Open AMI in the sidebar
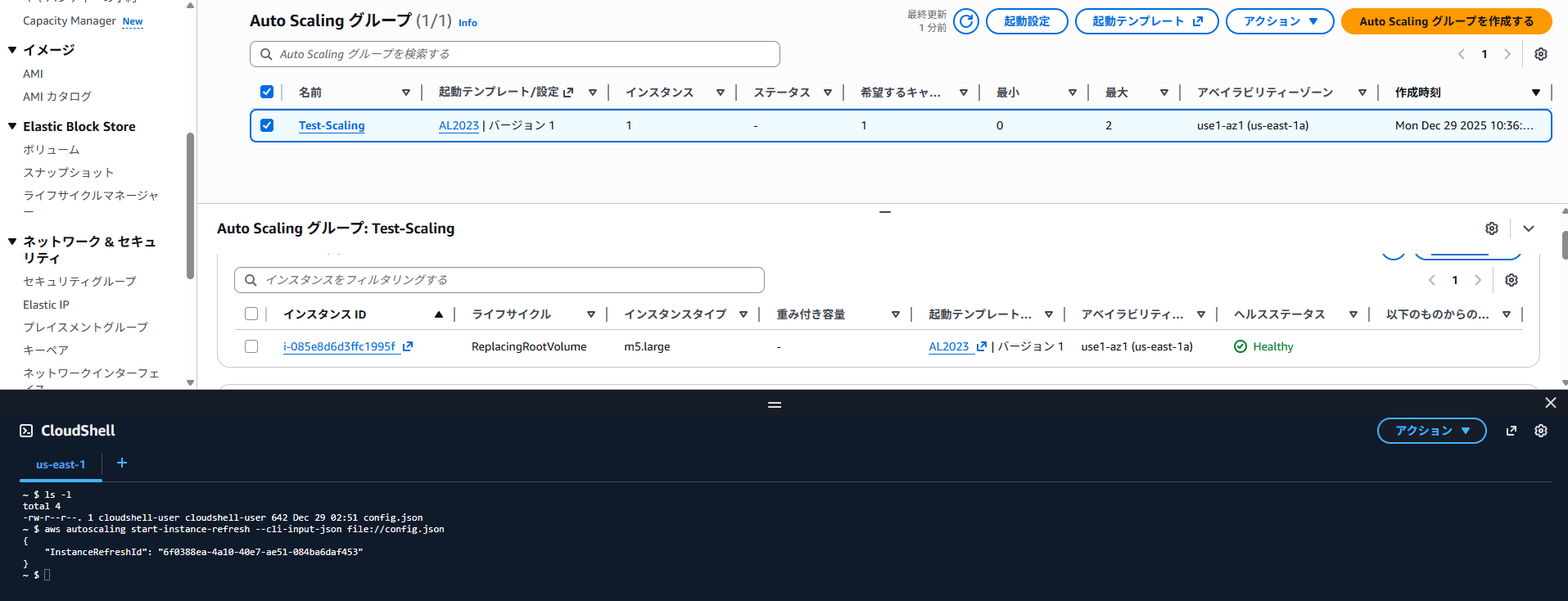The height and width of the screenshot is (601, 1568). pos(33,74)
